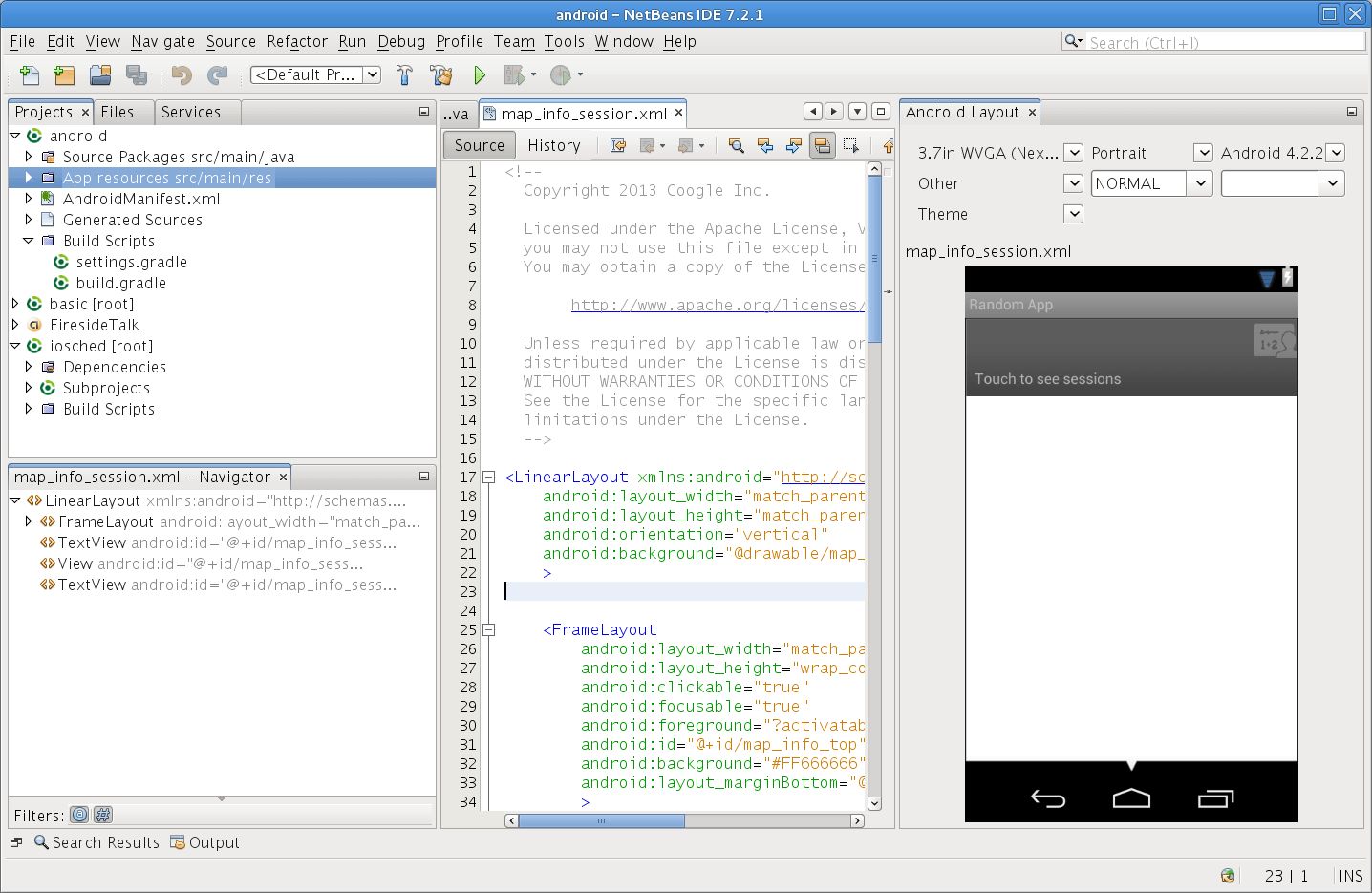1372x893 pixels.
Task: Open the Refactor menu
Action: (x=296, y=41)
